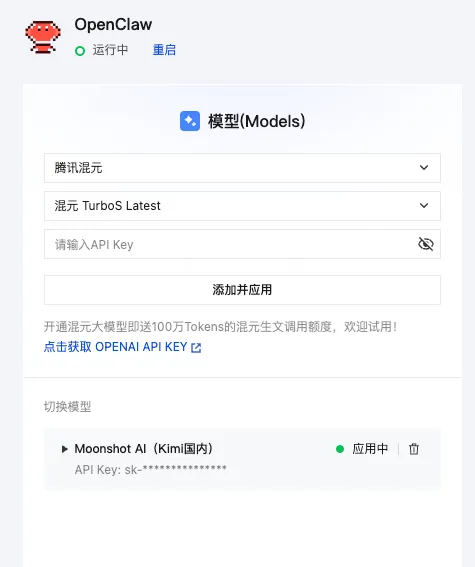Toggle API Key visibility eye icon
The image size is (475, 567).
pos(426,244)
